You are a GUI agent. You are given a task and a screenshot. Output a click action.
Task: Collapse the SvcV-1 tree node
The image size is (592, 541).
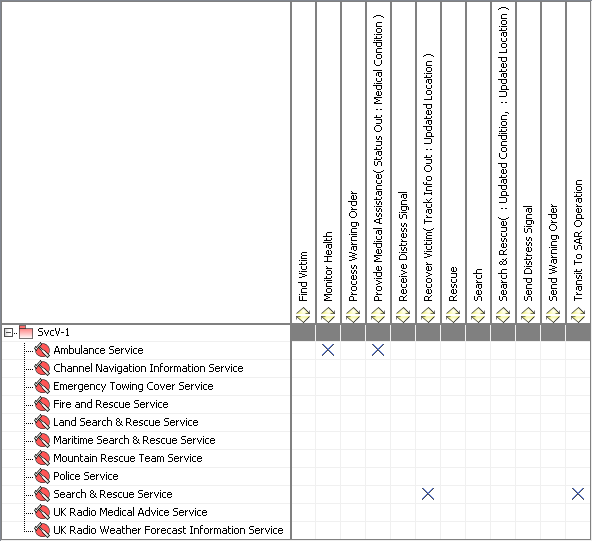click(x=8, y=333)
